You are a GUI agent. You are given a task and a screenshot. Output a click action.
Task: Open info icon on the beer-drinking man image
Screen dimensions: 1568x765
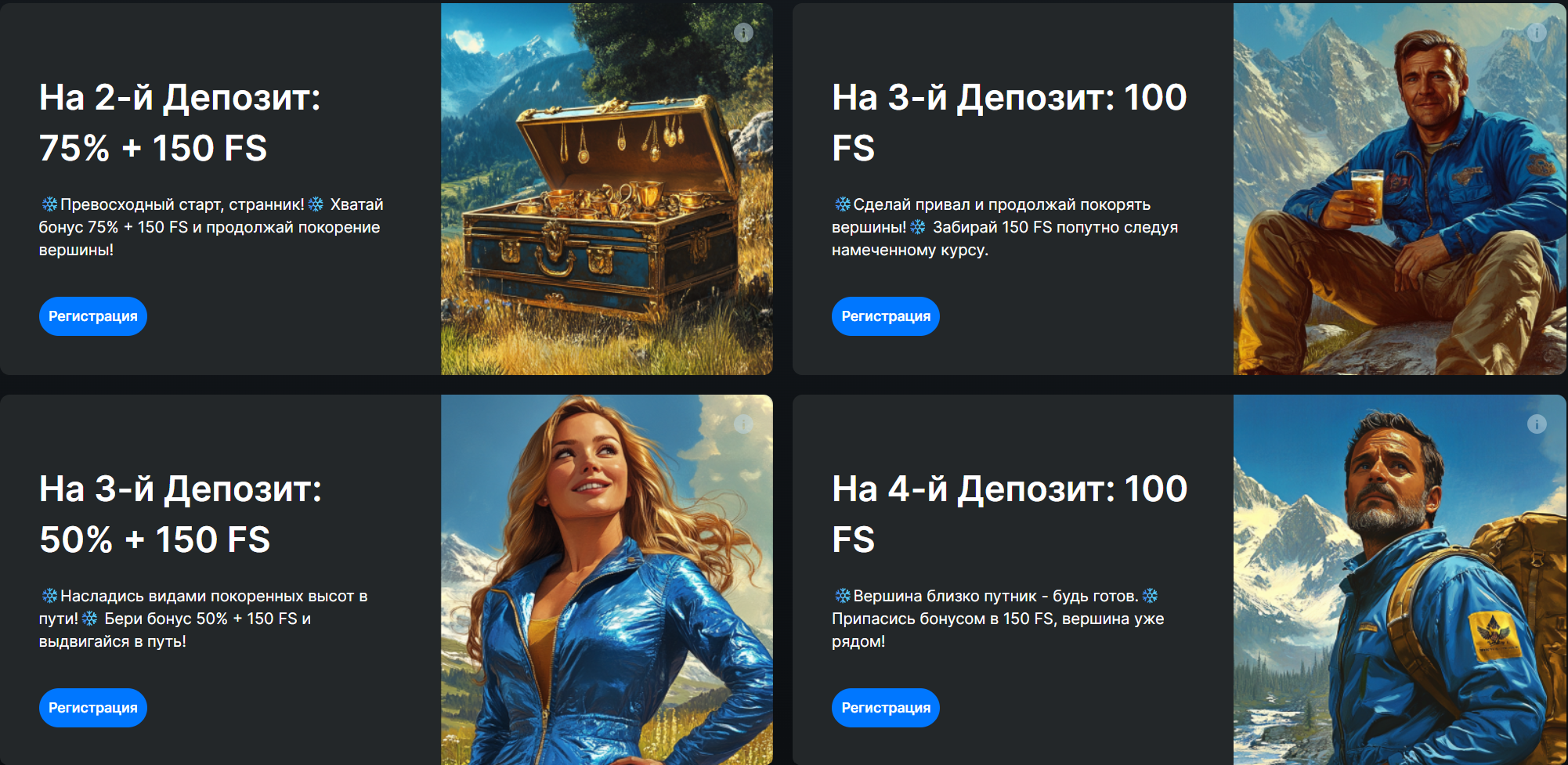pyautogui.click(x=1537, y=32)
